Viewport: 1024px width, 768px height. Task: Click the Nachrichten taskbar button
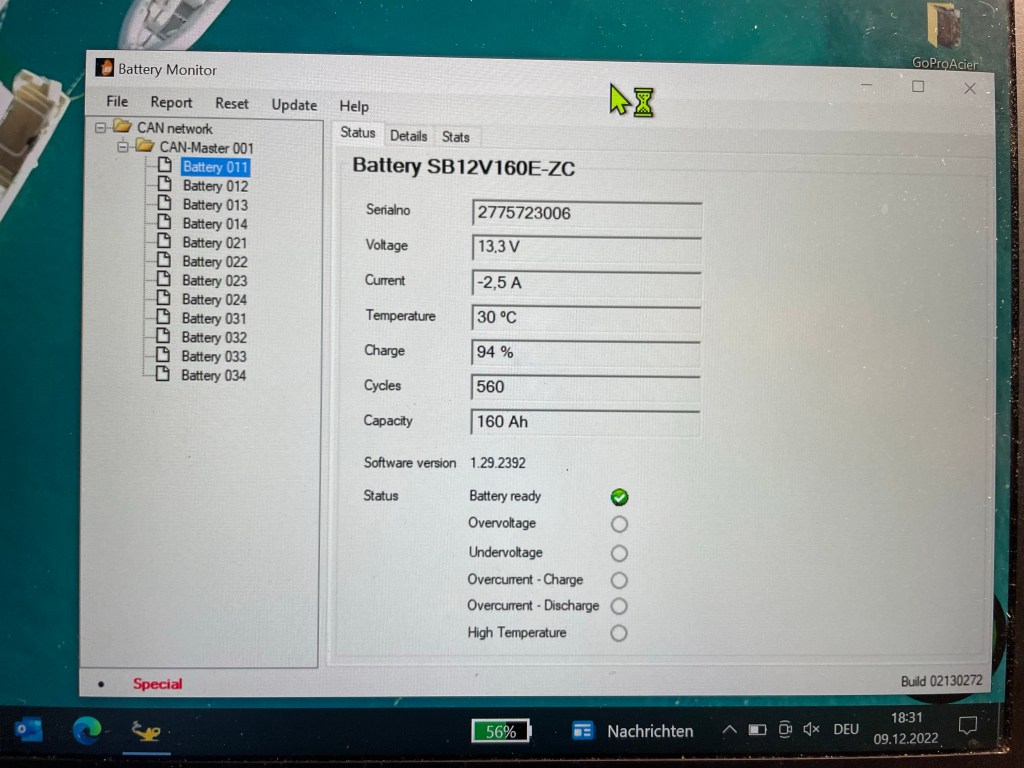tap(633, 731)
